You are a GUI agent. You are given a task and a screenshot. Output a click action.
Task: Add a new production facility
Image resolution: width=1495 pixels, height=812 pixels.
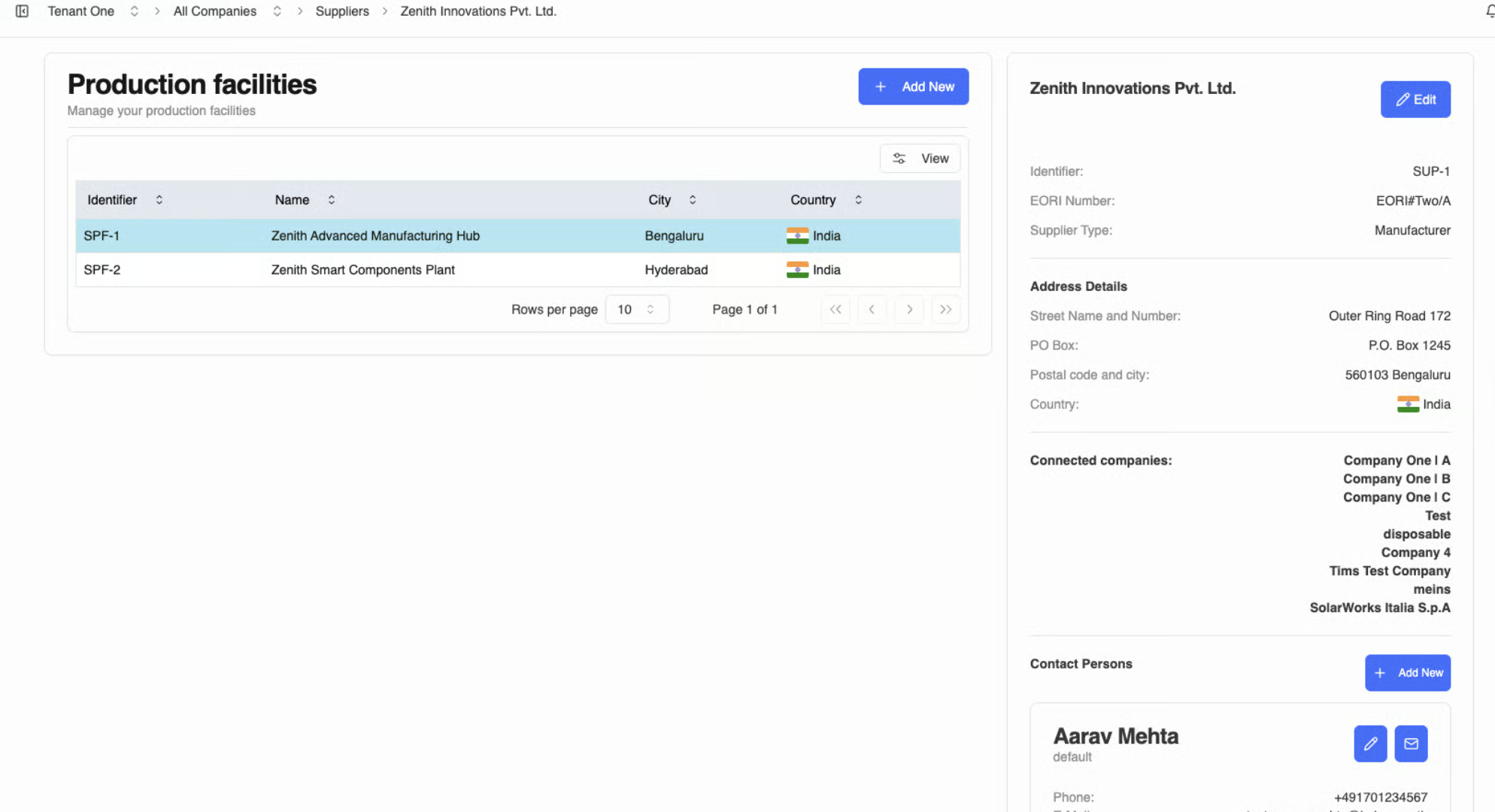[913, 86]
